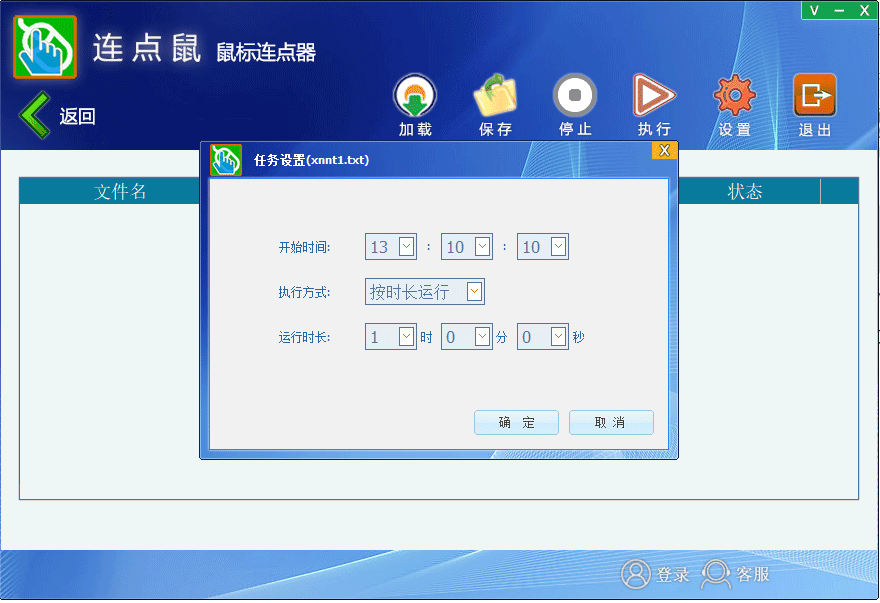Click the 返回 text label

tap(77, 116)
